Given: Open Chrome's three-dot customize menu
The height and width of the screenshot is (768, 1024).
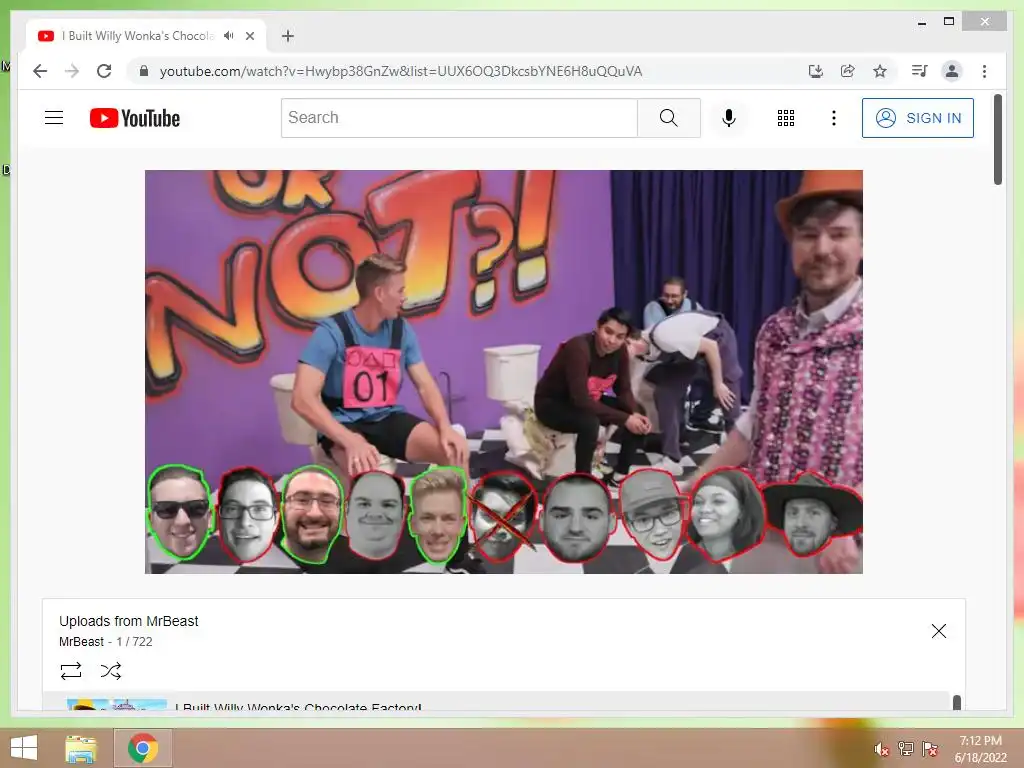Looking at the screenshot, I should tap(984, 71).
